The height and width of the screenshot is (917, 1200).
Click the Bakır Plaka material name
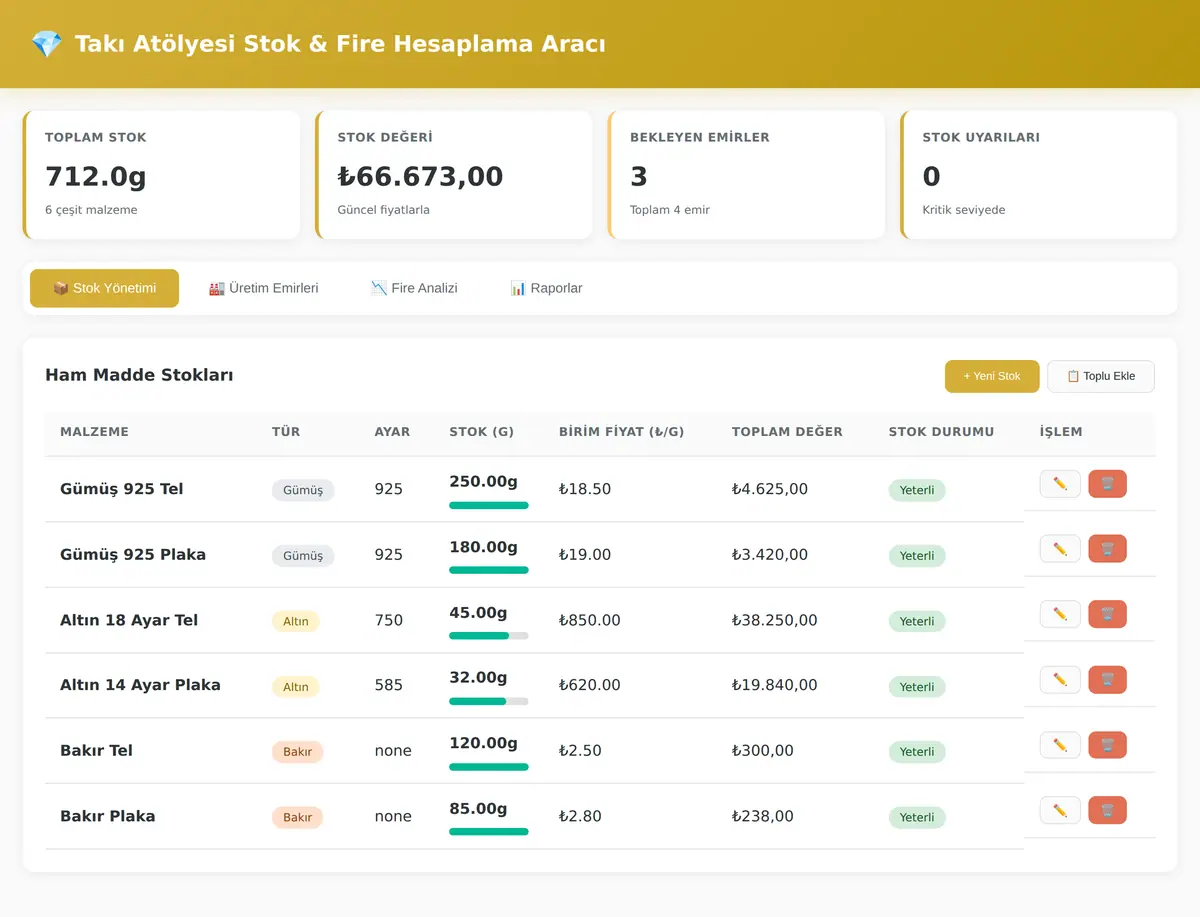[x=108, y=816]
